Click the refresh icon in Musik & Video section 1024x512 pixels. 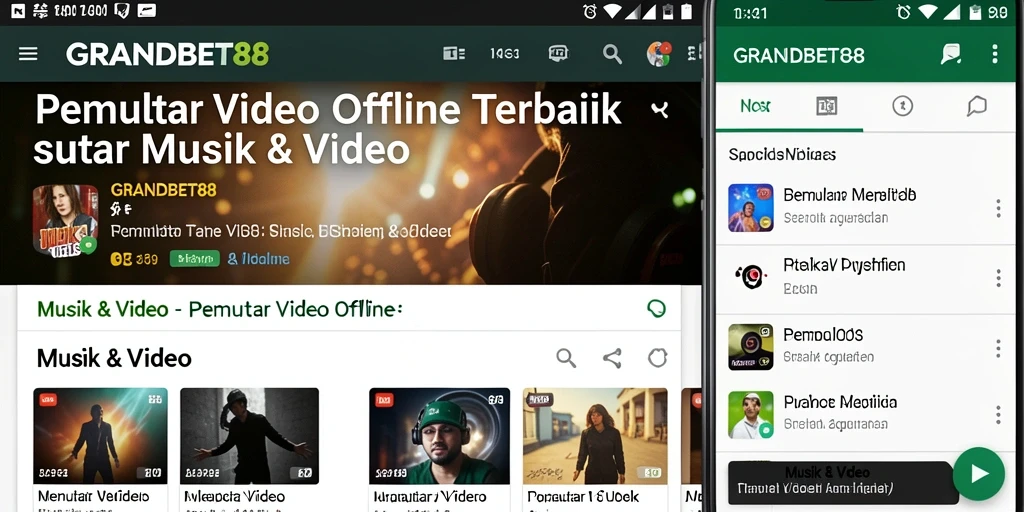click(658, 358)
